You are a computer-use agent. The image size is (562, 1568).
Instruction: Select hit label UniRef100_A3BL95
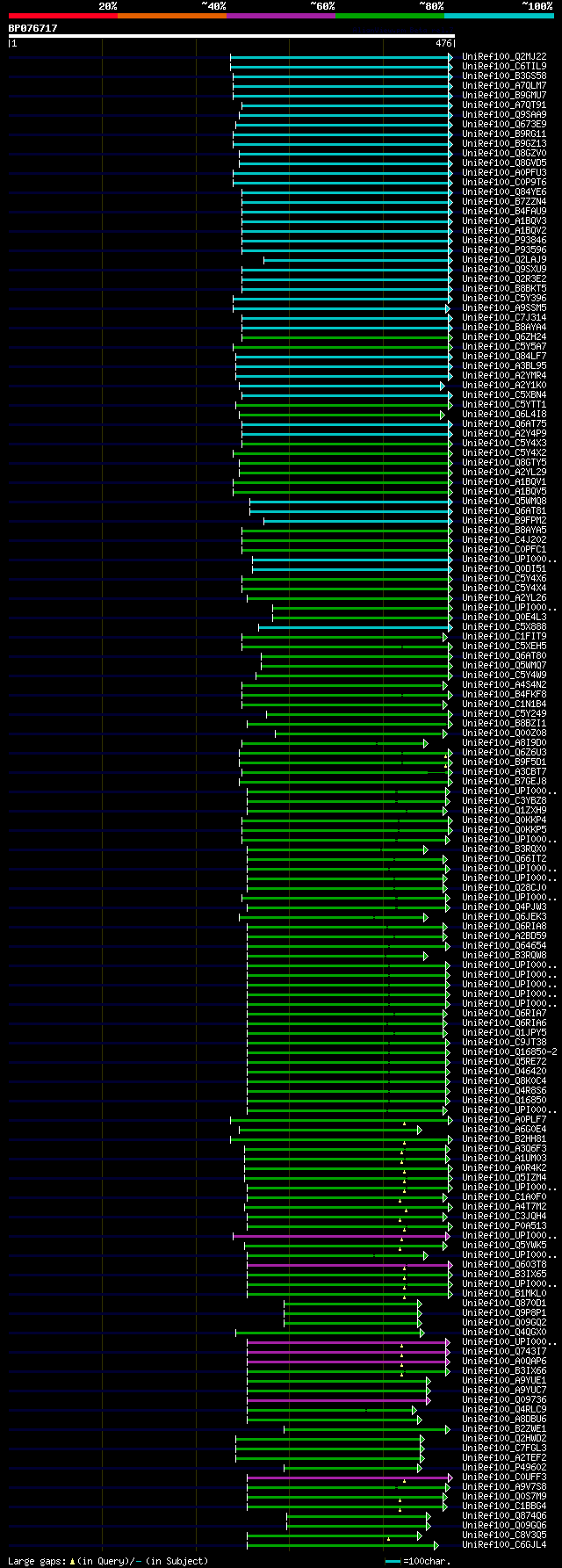pyautogui.click(x=504, y=365)
